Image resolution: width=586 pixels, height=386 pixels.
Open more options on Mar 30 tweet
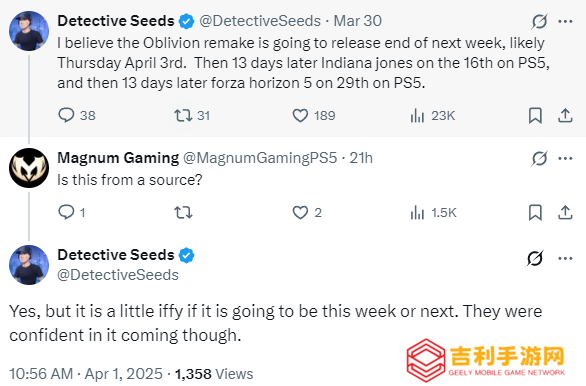tap(565, 21)
